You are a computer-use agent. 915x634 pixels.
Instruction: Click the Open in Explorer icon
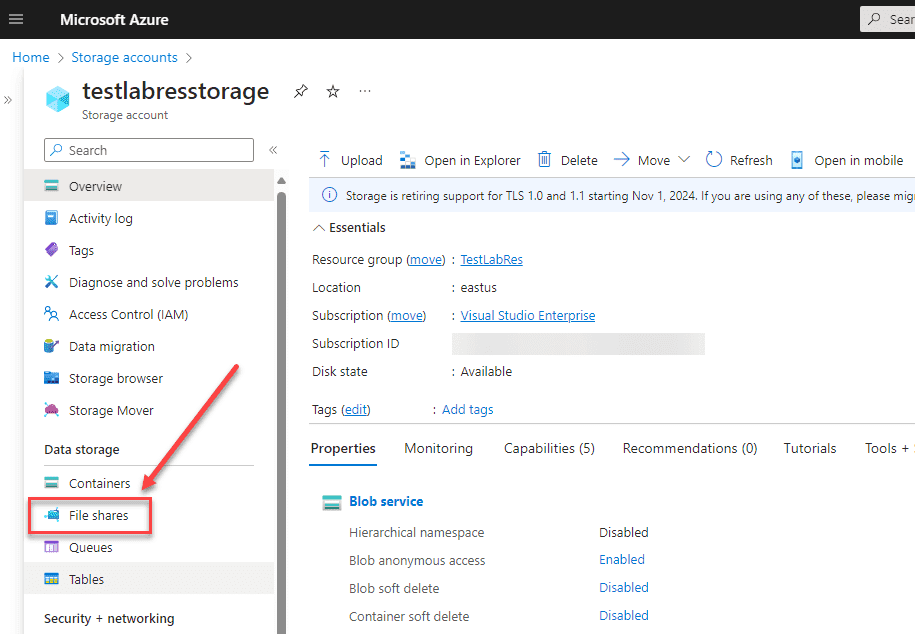pyautogui.click(x=407, y=159)
